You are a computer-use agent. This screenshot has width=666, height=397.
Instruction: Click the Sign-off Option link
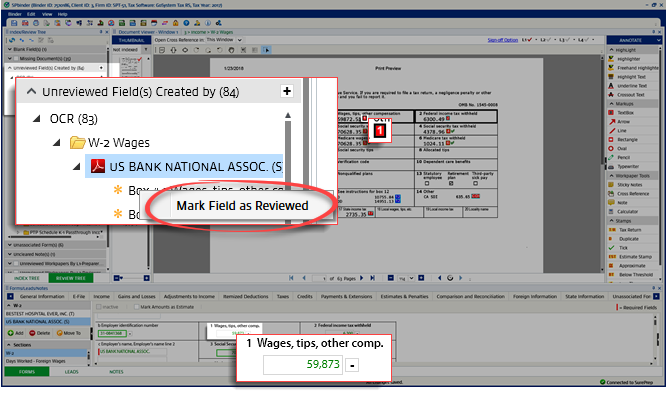502,40
